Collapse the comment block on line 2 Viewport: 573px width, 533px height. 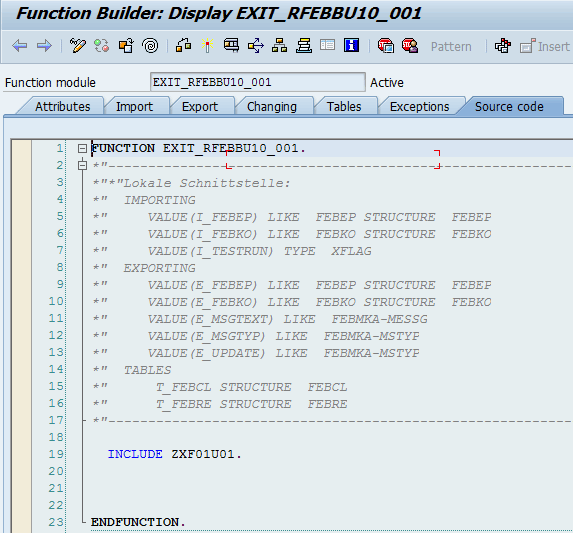click(83, 165)
